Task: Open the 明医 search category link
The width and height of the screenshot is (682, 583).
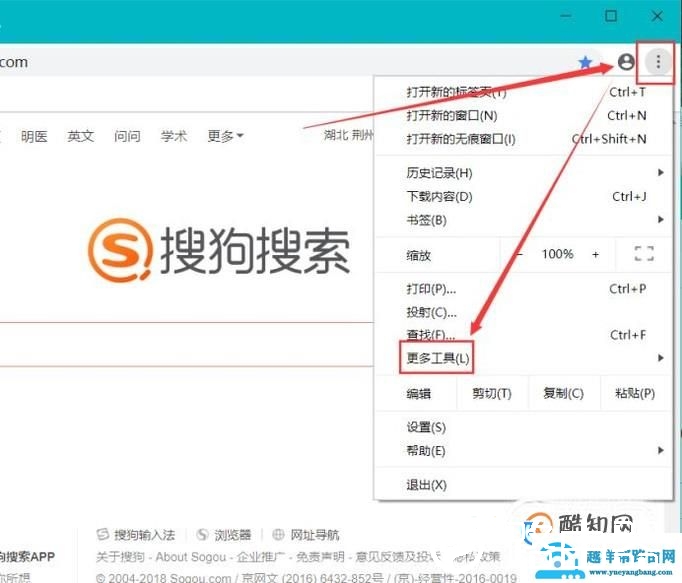Action: point(34,137)
